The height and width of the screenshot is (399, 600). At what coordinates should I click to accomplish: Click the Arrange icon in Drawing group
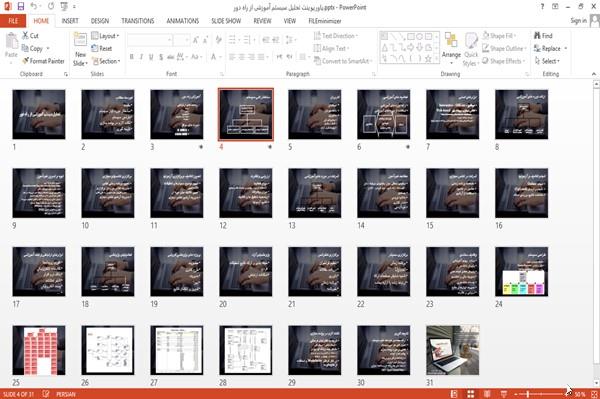(x=451, y=49)
